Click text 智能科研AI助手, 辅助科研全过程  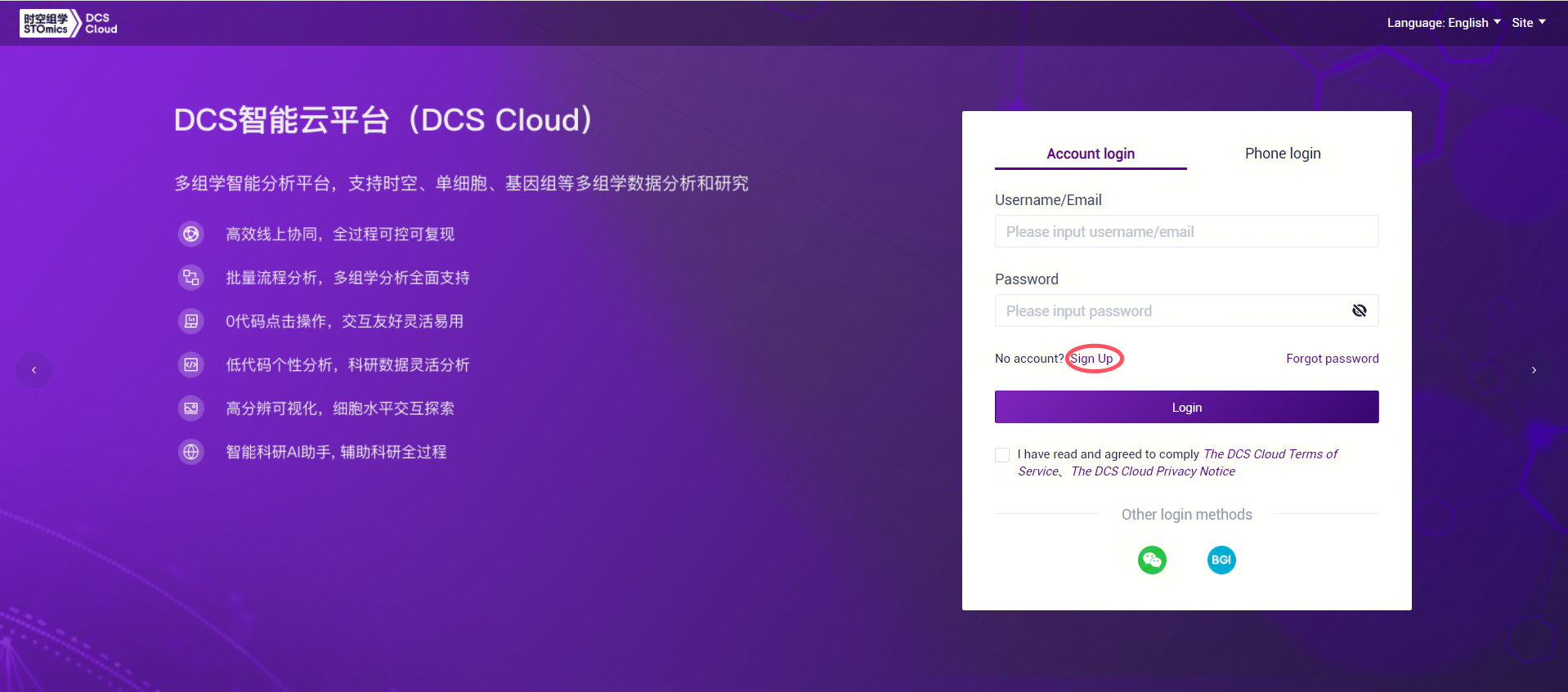[337, 452]
